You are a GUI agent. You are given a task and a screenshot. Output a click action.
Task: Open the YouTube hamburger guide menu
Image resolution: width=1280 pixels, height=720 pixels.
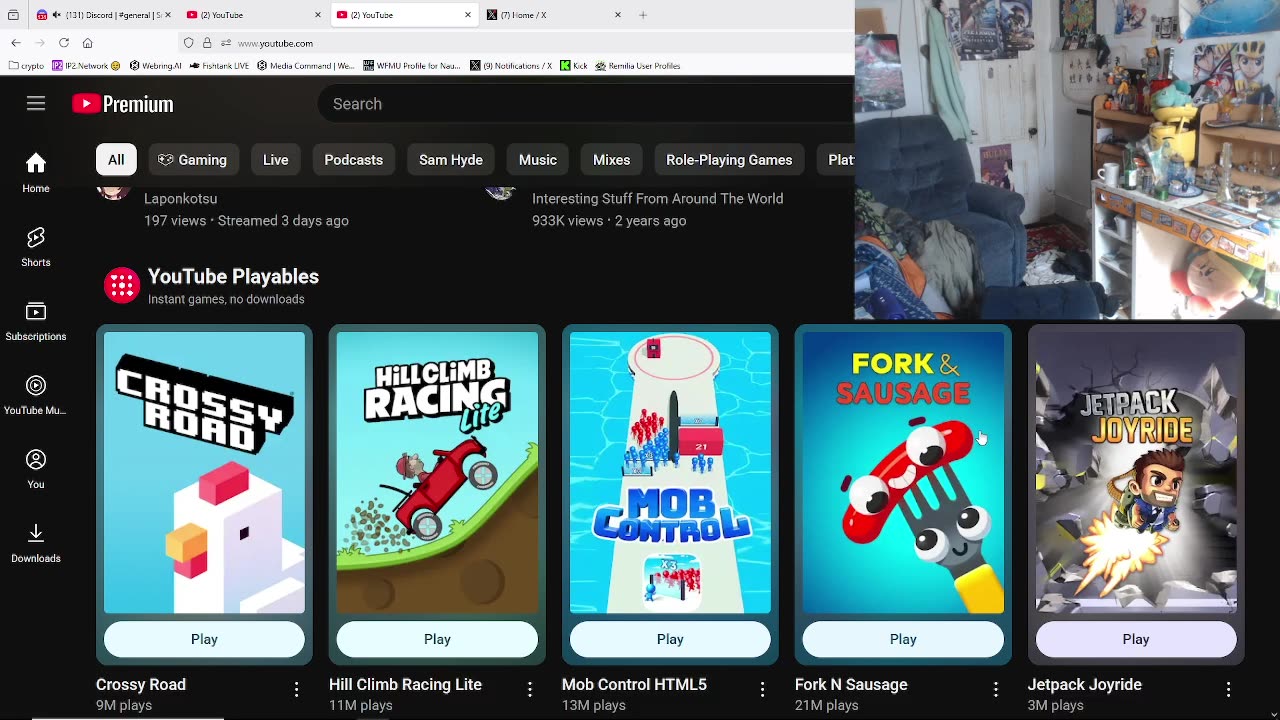pos(36,104)
